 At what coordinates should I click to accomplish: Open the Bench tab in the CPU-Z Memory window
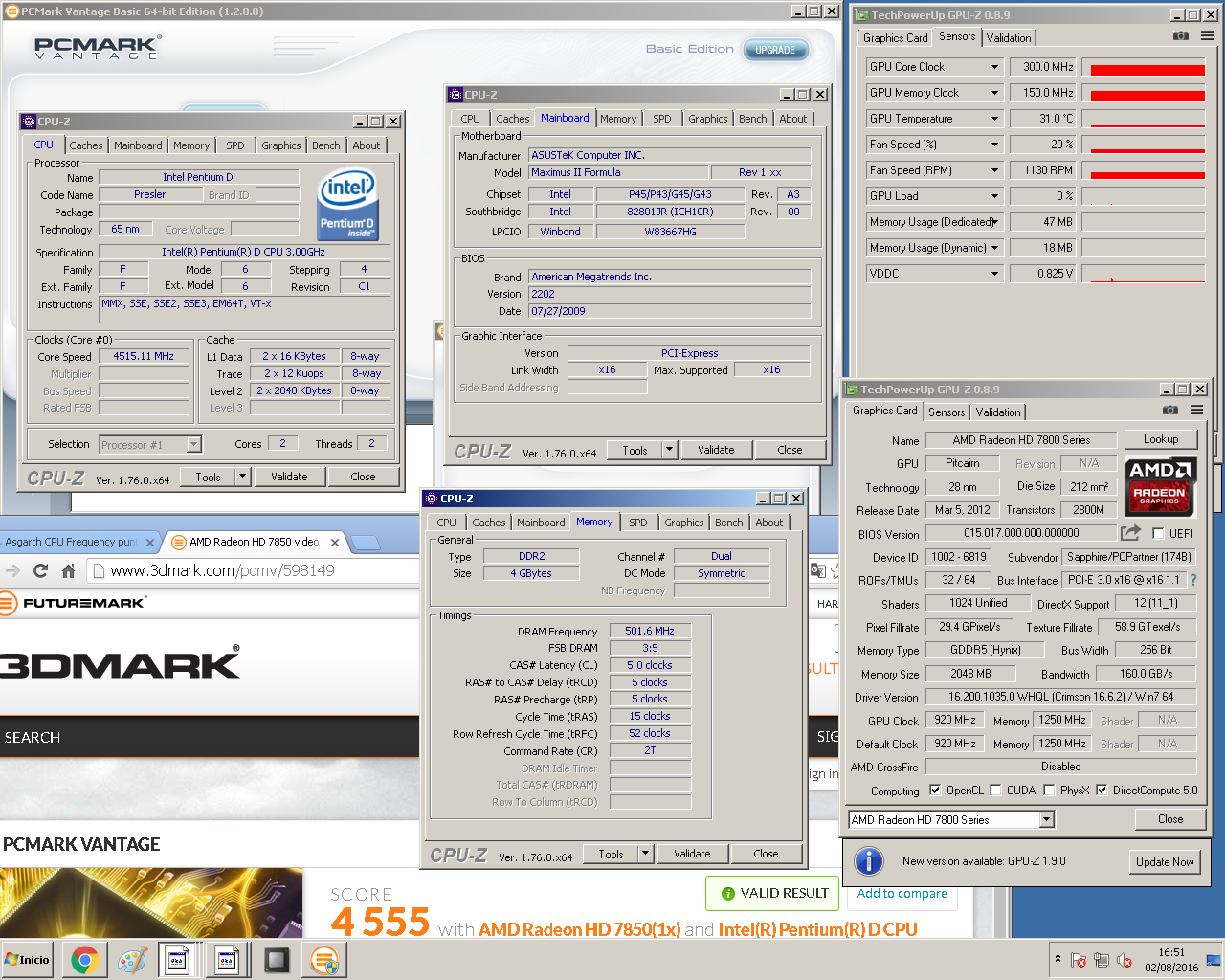[x=728, y=523]
